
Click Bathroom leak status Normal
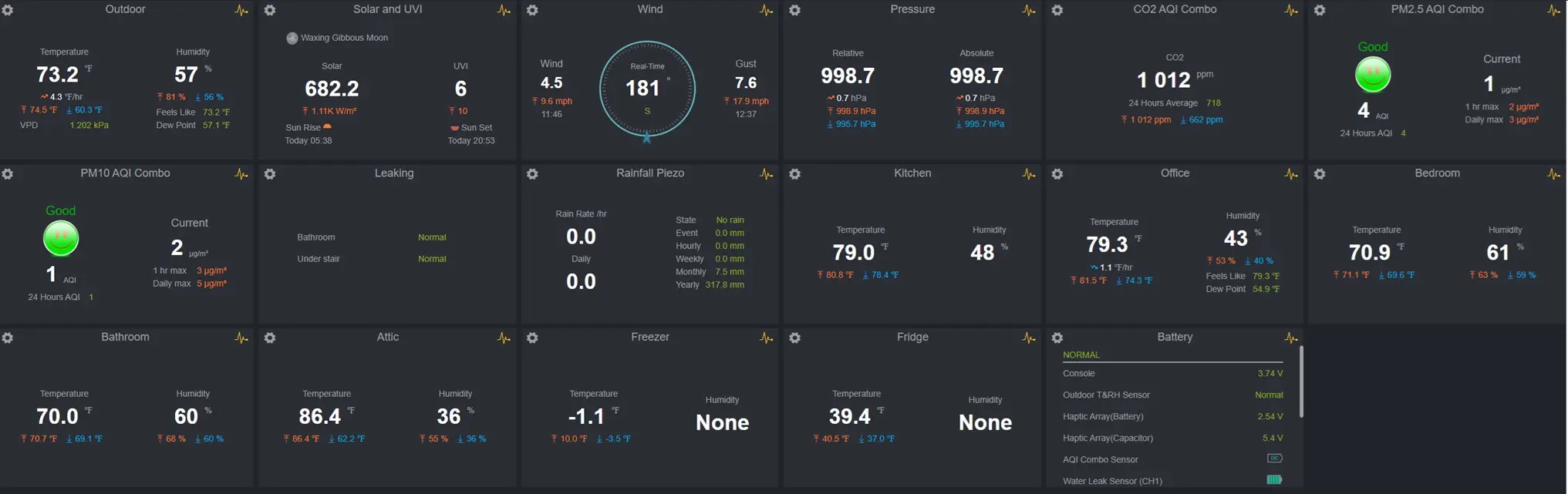(x=432, y=237)
